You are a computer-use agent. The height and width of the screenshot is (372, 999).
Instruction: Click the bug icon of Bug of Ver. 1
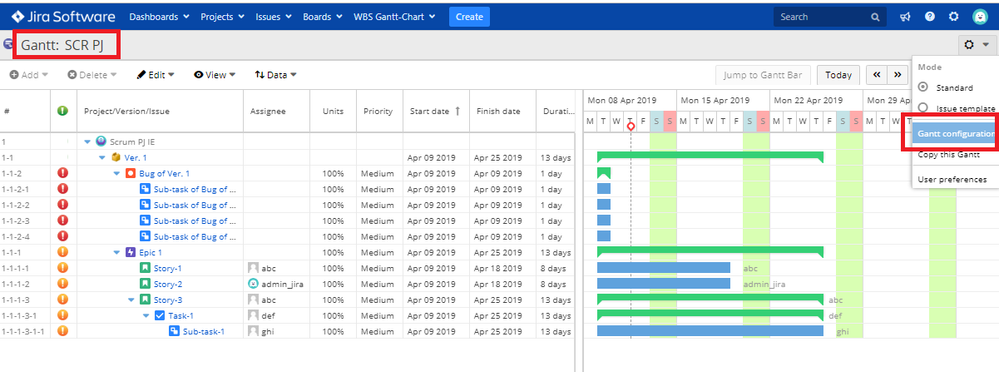coord(131,173)
